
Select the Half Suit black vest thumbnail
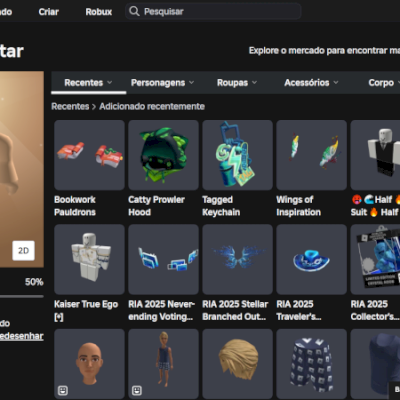[375, 155]
